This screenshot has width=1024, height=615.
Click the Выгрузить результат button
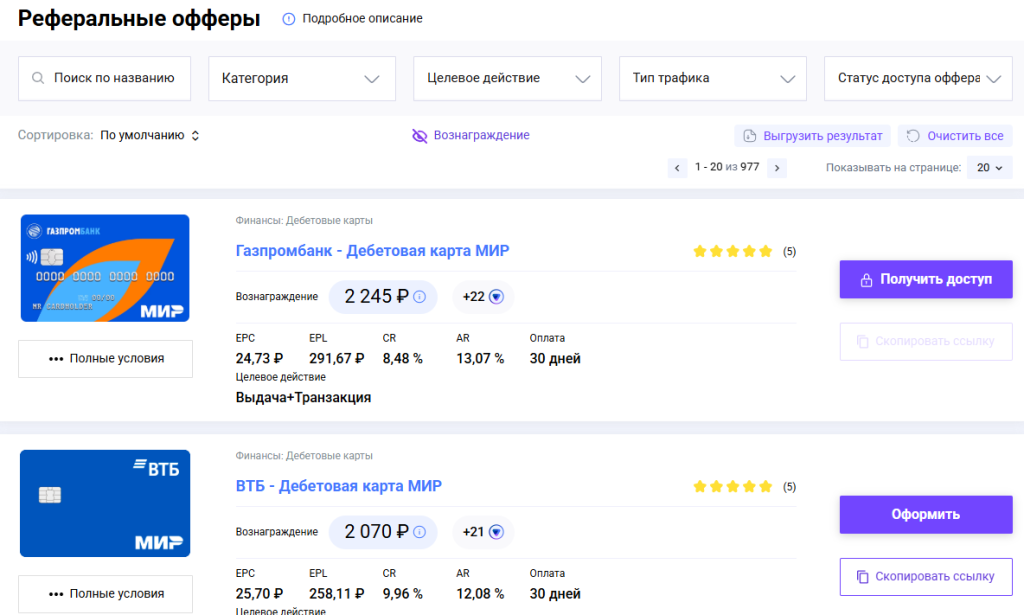[812, 136]
